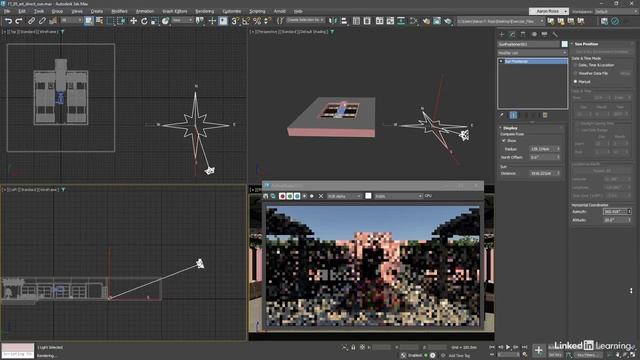The height and width of the screenshot is (360, 640).
Task: Click the object color swatch beside name
Action: click(564, 44)
